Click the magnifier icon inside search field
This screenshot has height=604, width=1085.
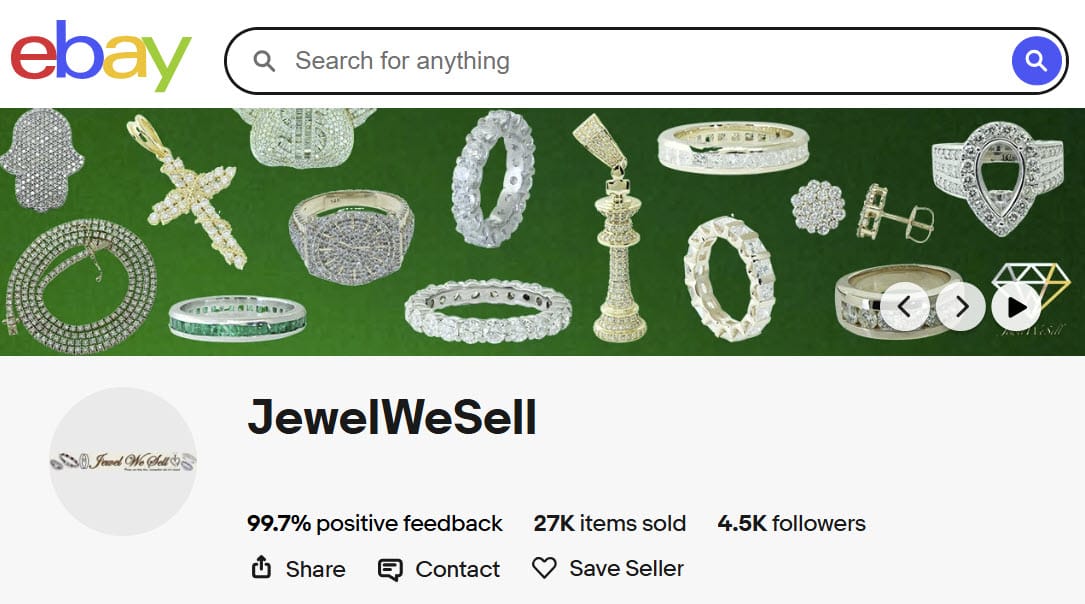[x=264, y=62]
